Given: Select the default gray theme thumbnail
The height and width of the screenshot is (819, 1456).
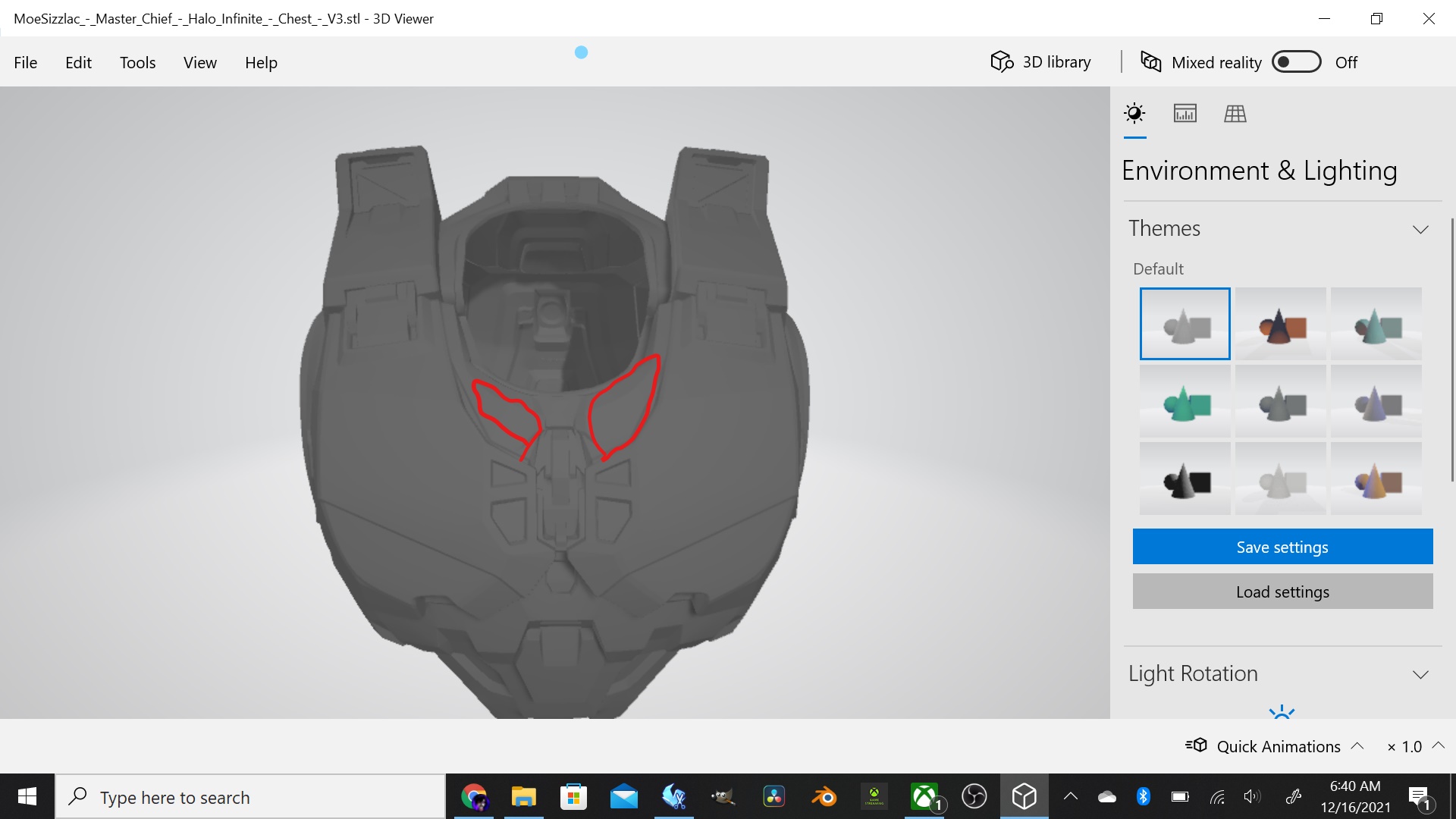Looking at the screenshot, I should point(1185,324).
